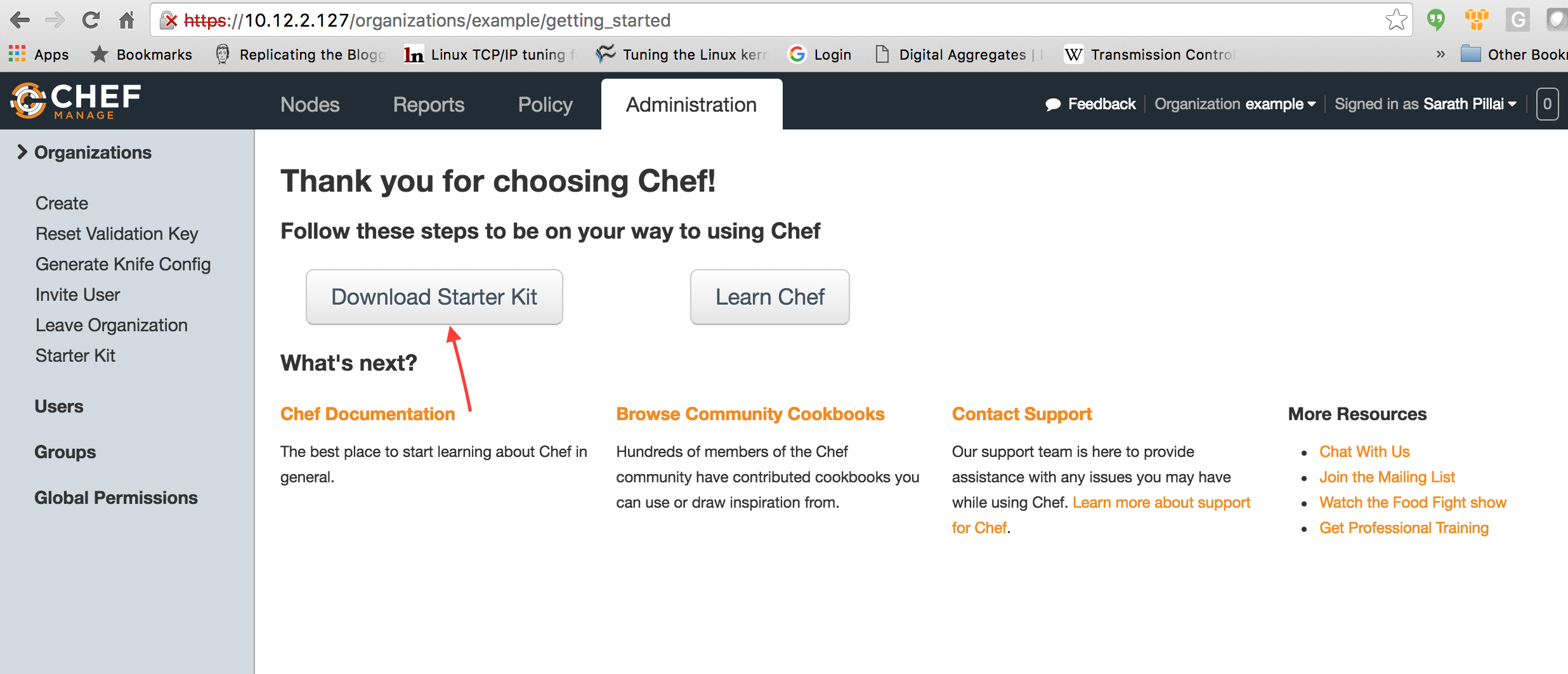The height and width of the screenshot is (674, 1568).
Task: Click the Learn Chef button
Action: click(770, 297)
